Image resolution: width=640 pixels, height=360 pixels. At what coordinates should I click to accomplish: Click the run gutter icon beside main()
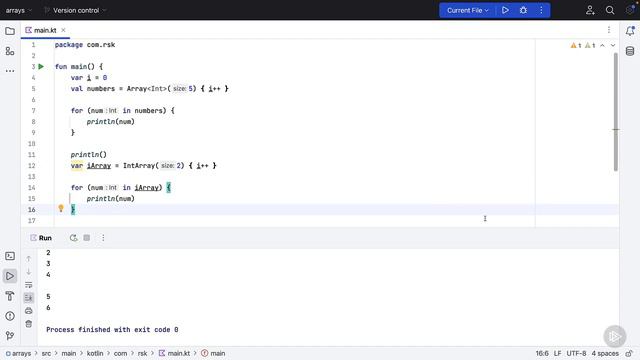[41, 67]
